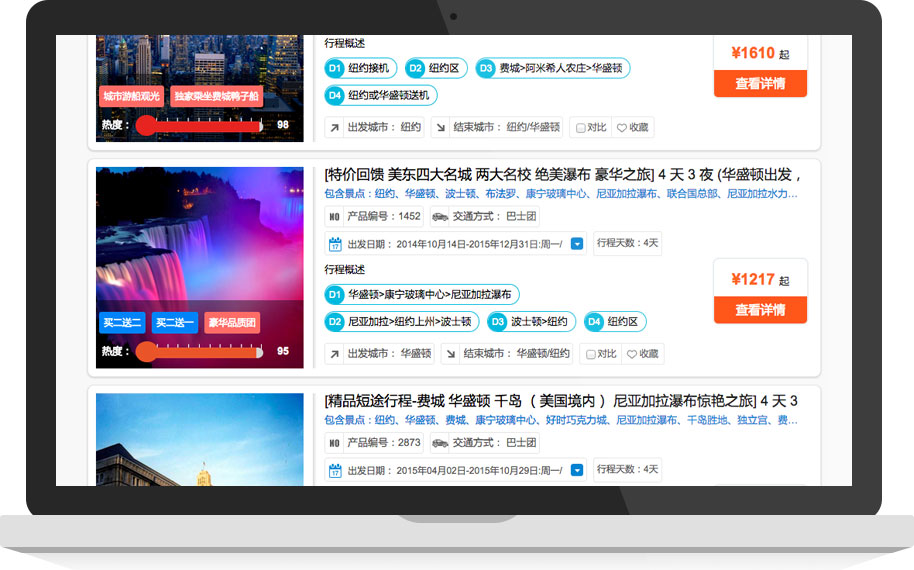
Task: Click calendar icon before 2014年10月14日 departure date
Action: point(335,244)
